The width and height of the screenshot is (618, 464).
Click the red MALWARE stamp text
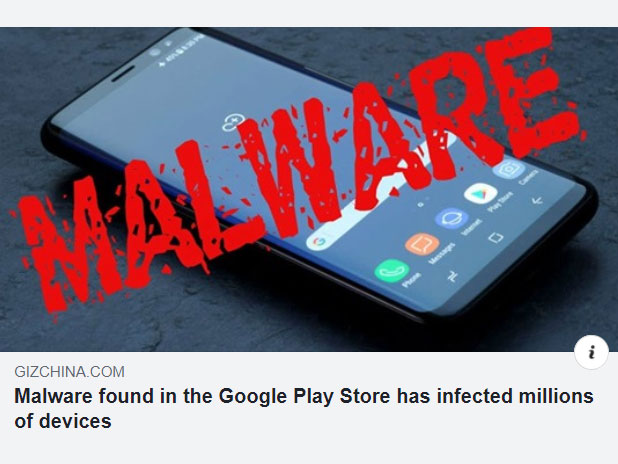[300, 170]
